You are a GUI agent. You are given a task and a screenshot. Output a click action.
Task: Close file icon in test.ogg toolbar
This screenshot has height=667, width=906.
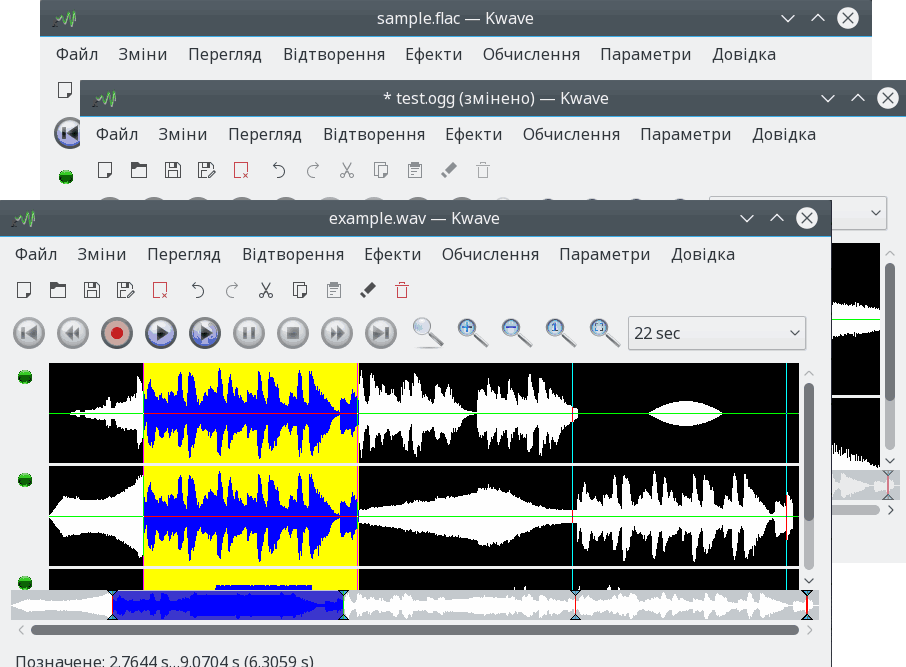tap(241, 170)
